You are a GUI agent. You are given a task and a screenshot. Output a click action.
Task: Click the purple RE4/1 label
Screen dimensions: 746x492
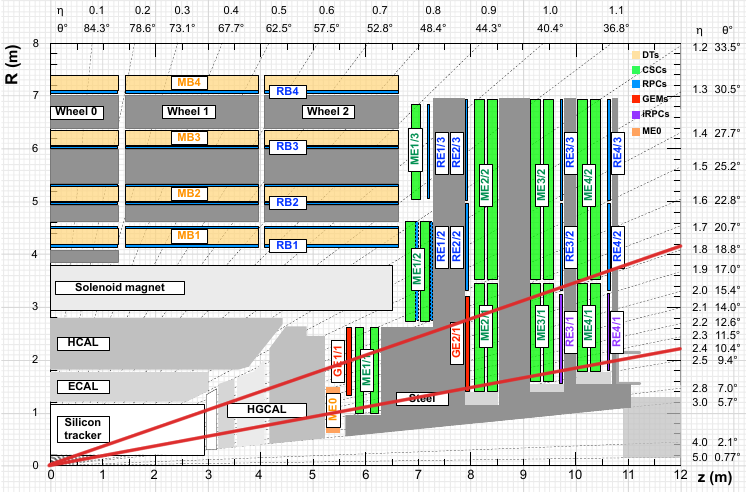pos(617,332)
